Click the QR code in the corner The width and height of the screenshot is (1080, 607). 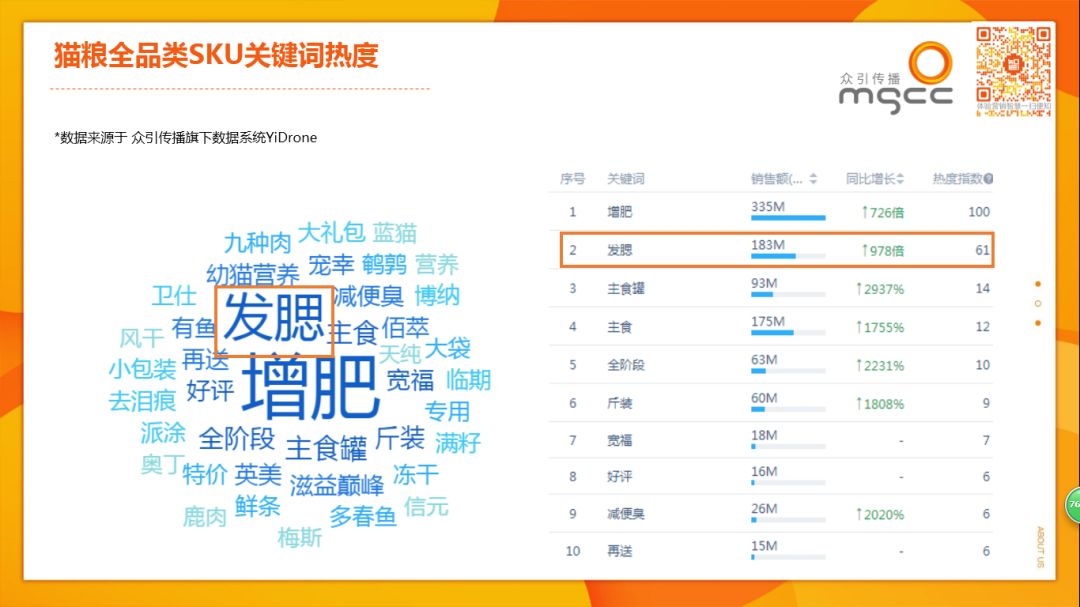click(1013, 71)
